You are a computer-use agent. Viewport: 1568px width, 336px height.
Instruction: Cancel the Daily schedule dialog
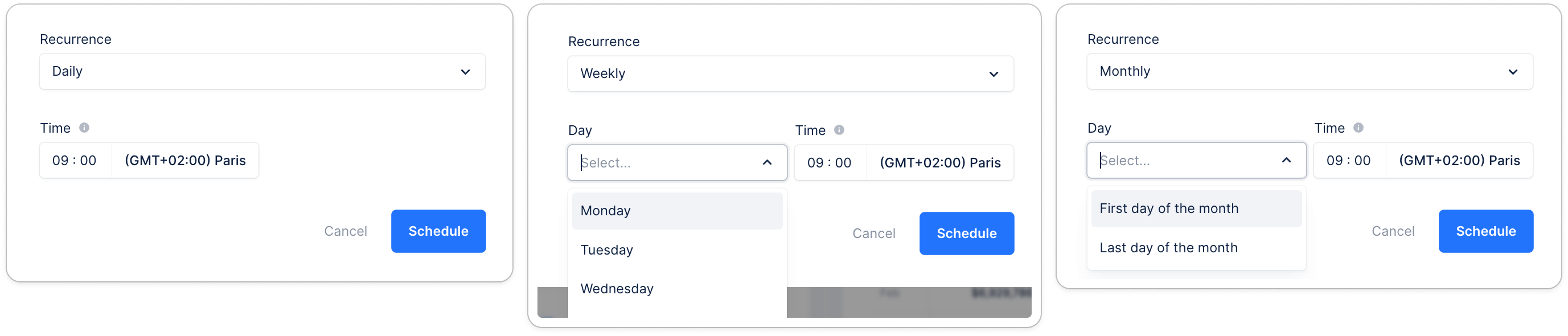pos(346,232)
